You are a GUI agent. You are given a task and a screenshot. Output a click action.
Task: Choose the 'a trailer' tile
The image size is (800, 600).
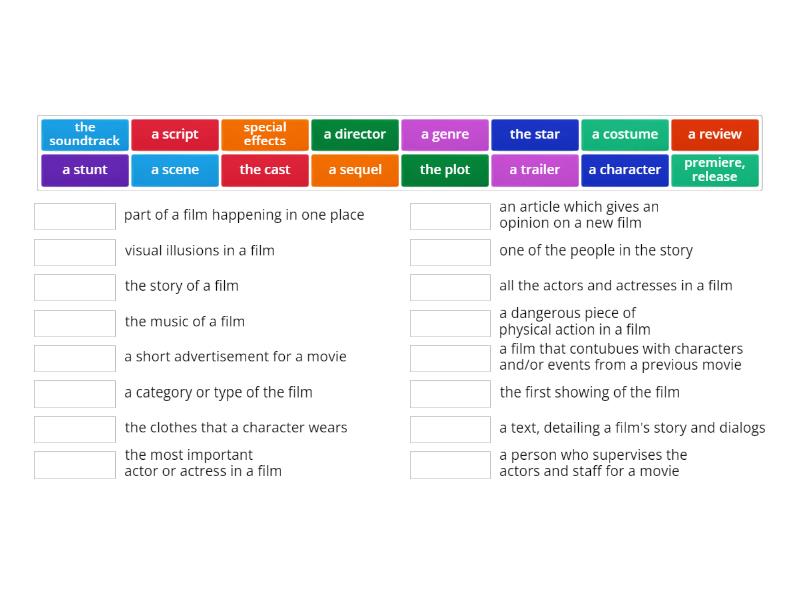click(534, 170)
